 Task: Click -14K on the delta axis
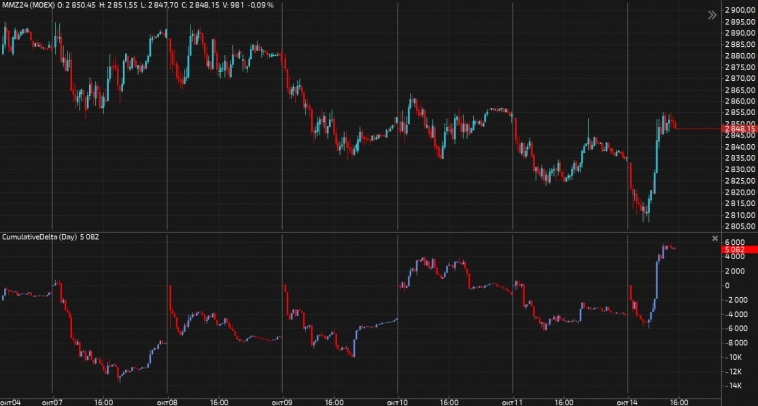point(733,386)
